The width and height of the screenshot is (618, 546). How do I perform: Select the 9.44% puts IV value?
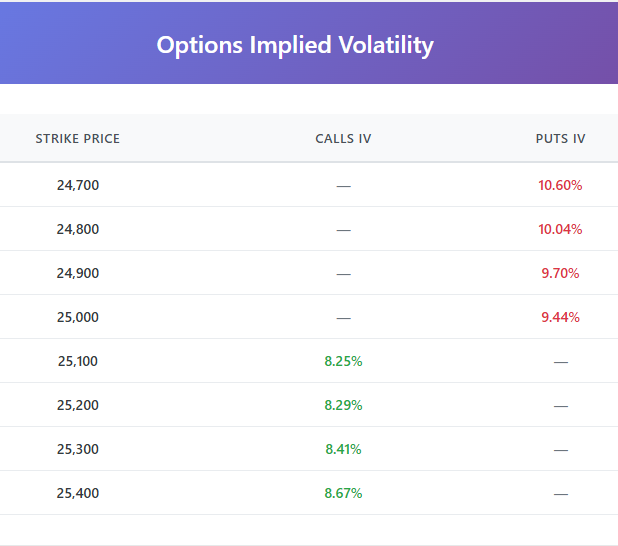tap(560, 317)
